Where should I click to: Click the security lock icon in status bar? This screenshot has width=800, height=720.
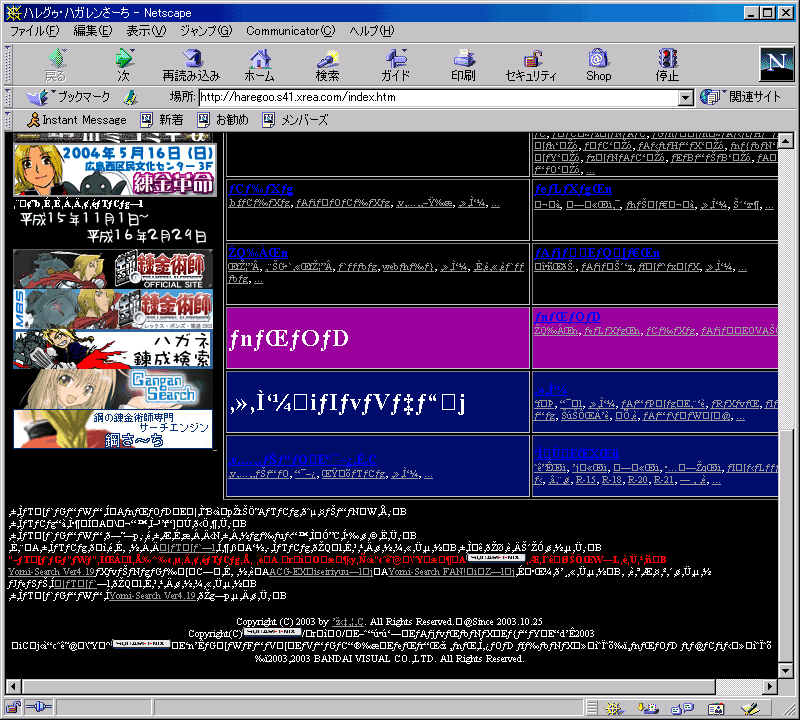coord(13,707)
